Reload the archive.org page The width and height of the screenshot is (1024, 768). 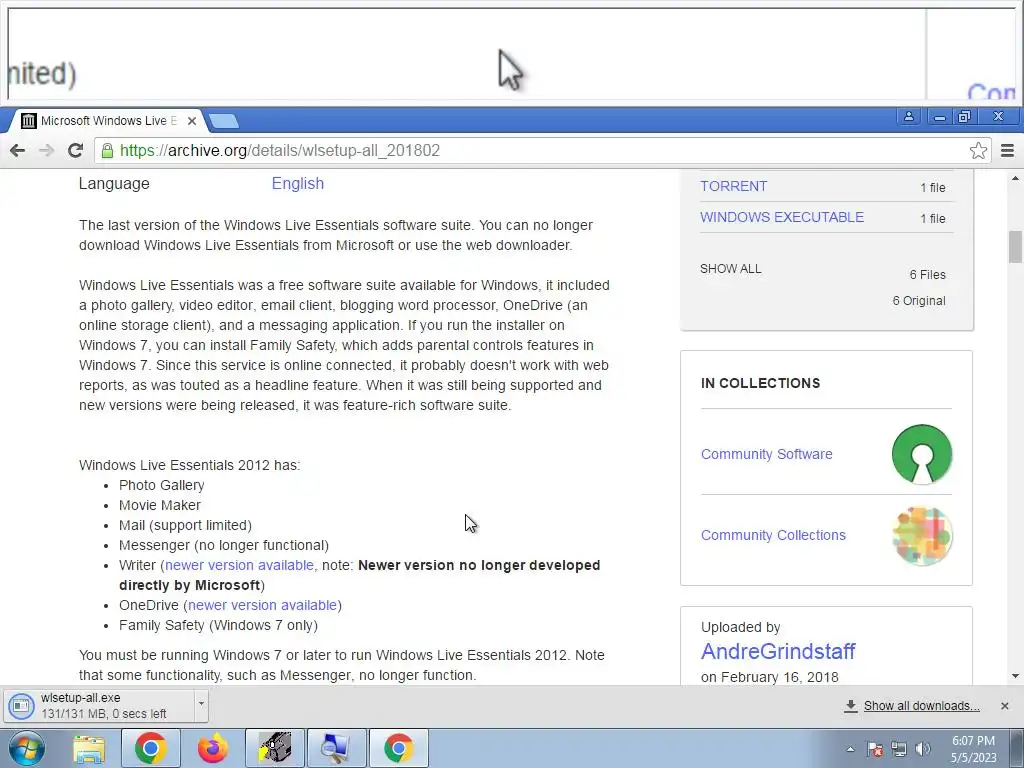point(75,151)
